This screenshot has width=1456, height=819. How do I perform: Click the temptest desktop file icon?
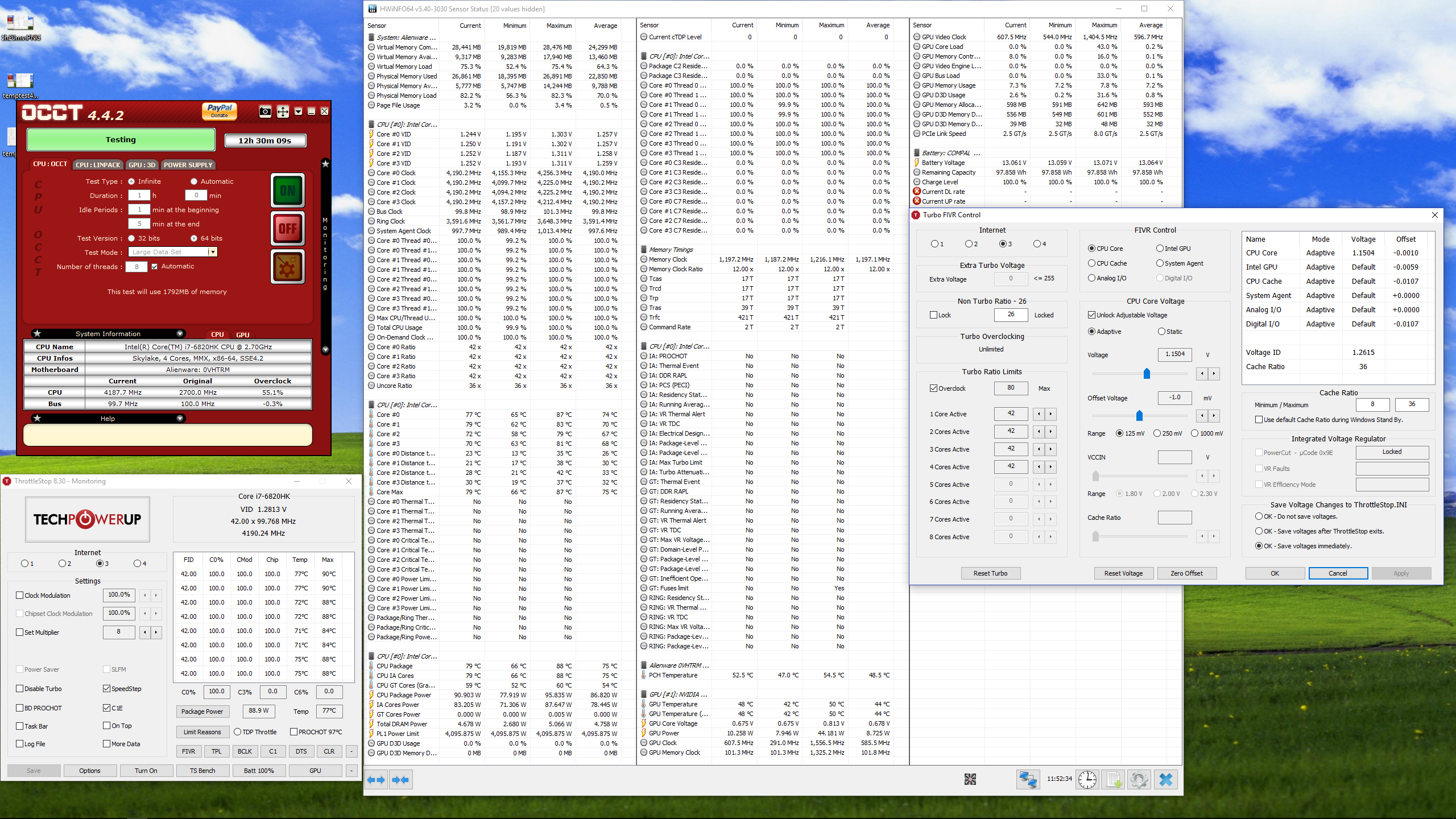20,81
